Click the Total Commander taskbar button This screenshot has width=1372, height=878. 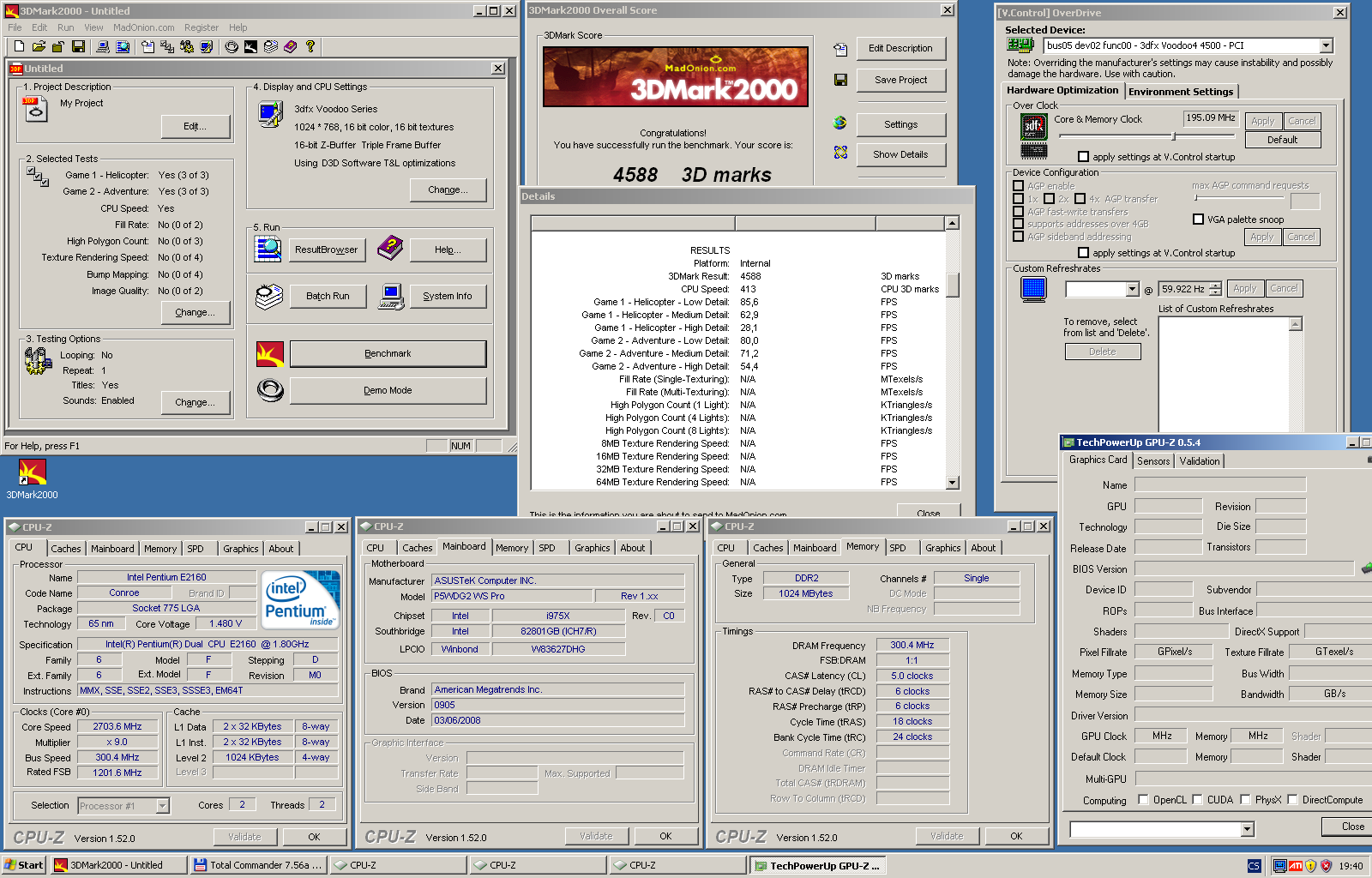click(x=257, y=865)
